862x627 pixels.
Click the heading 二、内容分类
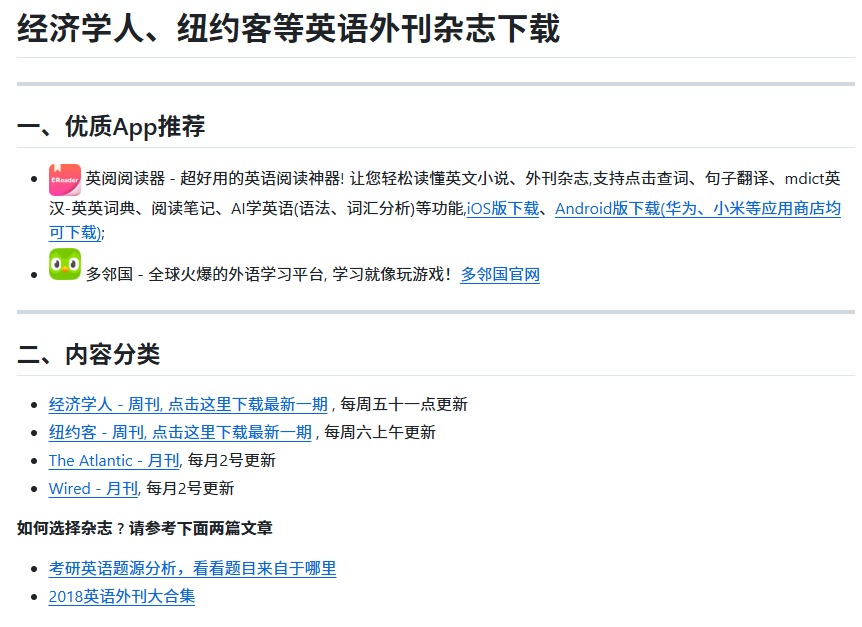click(89, 354)
